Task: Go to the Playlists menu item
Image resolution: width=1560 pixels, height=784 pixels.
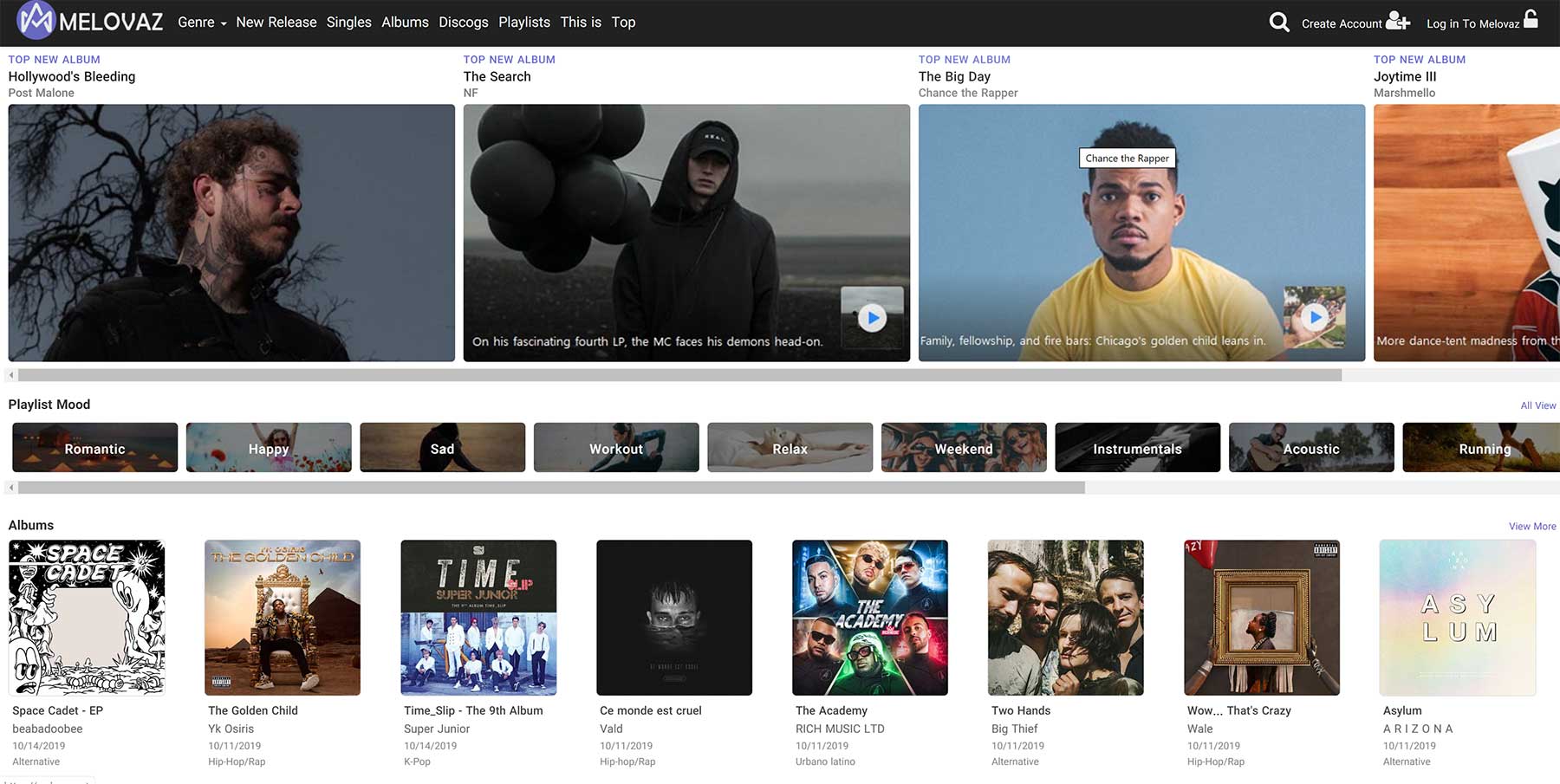Action: (x=523, y=23)
